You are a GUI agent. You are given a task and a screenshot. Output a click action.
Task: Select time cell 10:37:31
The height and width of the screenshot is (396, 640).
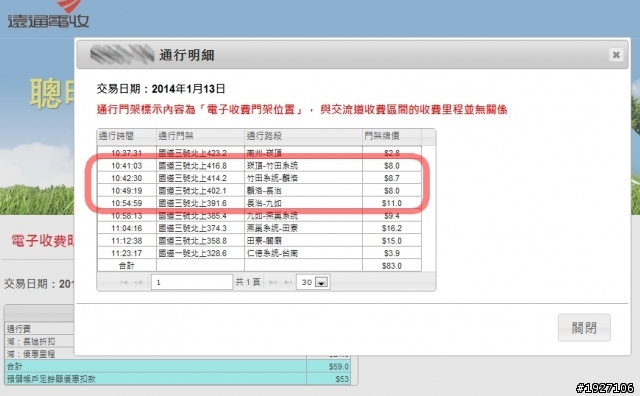[127, 153]
